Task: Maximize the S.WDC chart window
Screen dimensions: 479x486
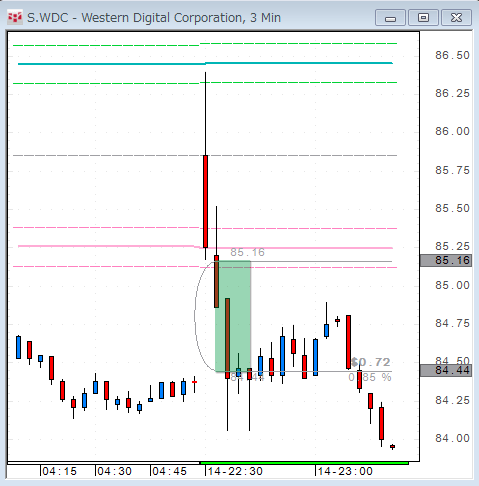Action: coord(423,18)
